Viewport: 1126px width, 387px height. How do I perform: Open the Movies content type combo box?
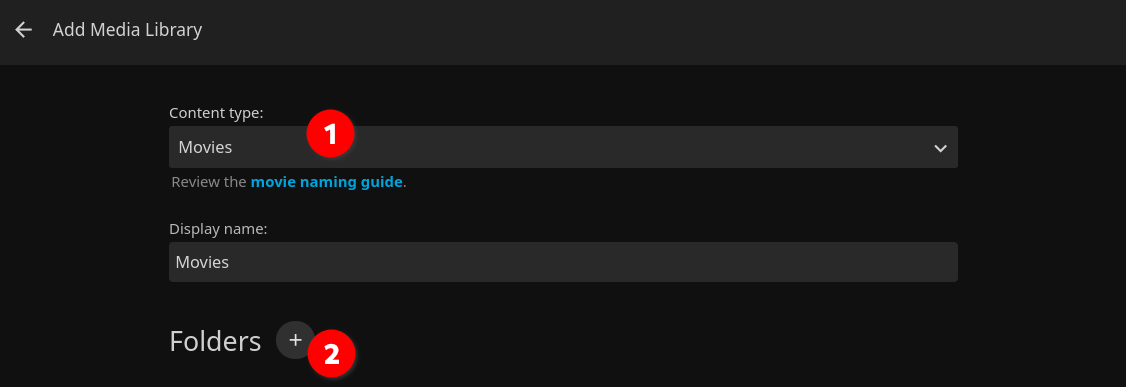pos(563,147)
